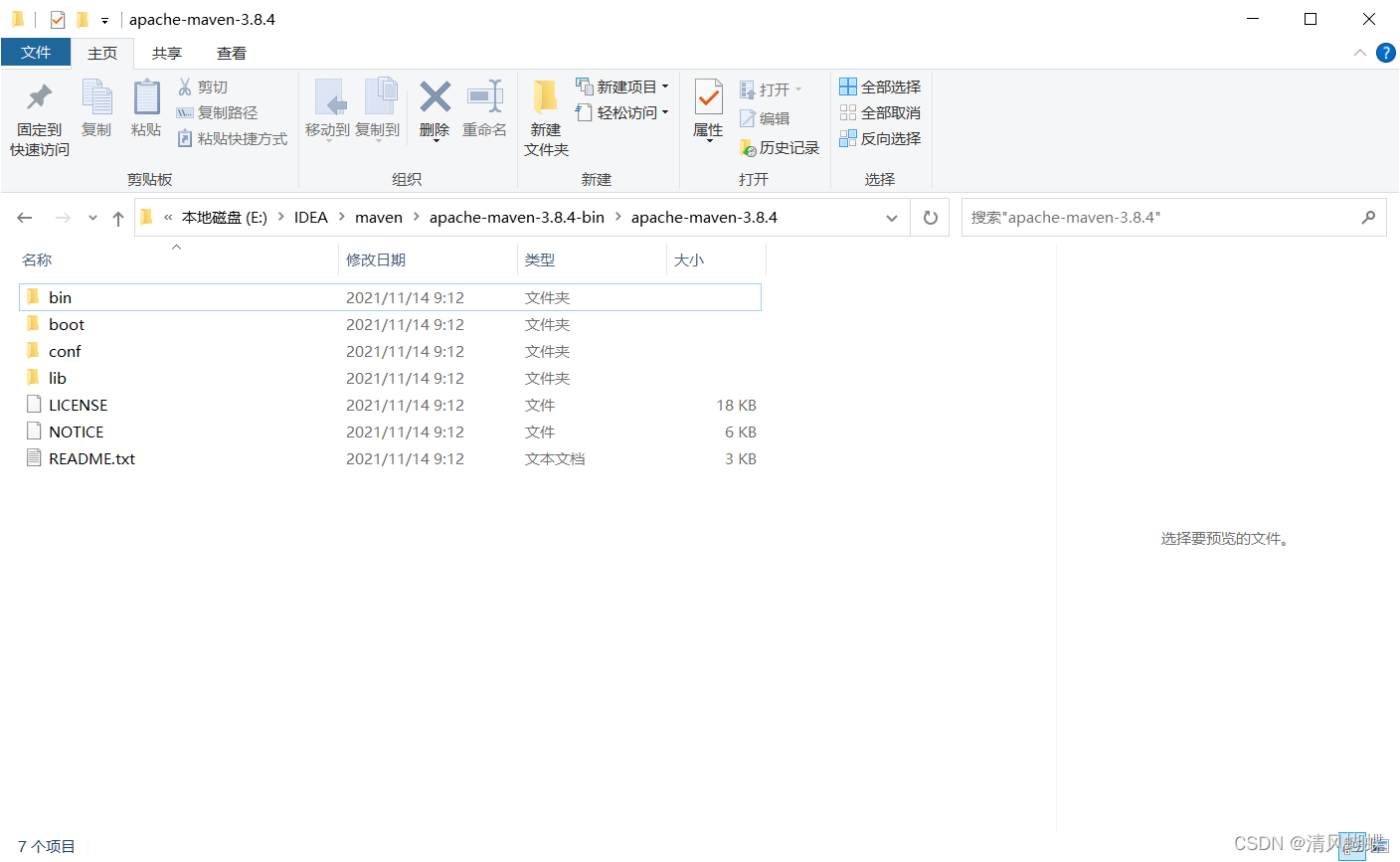Click IDEA in the address breadcrumb
Viewport: 1400px width, 862px height.
[x=310, y=217]
